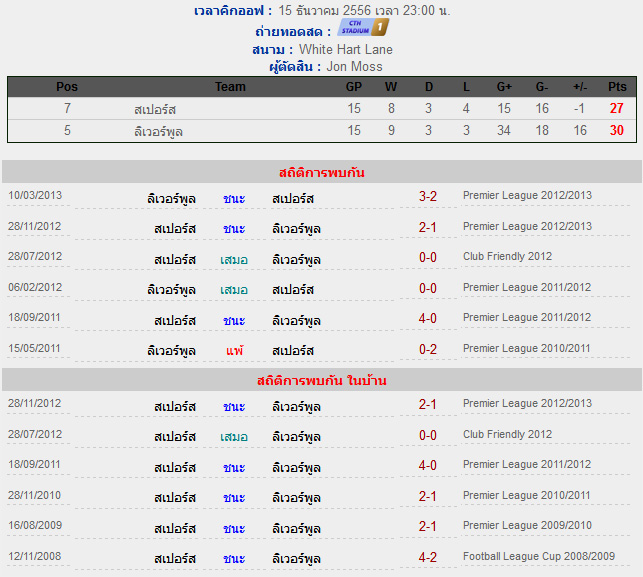Click 2-1 score in the 16/08/2009 row

point(428,527)
